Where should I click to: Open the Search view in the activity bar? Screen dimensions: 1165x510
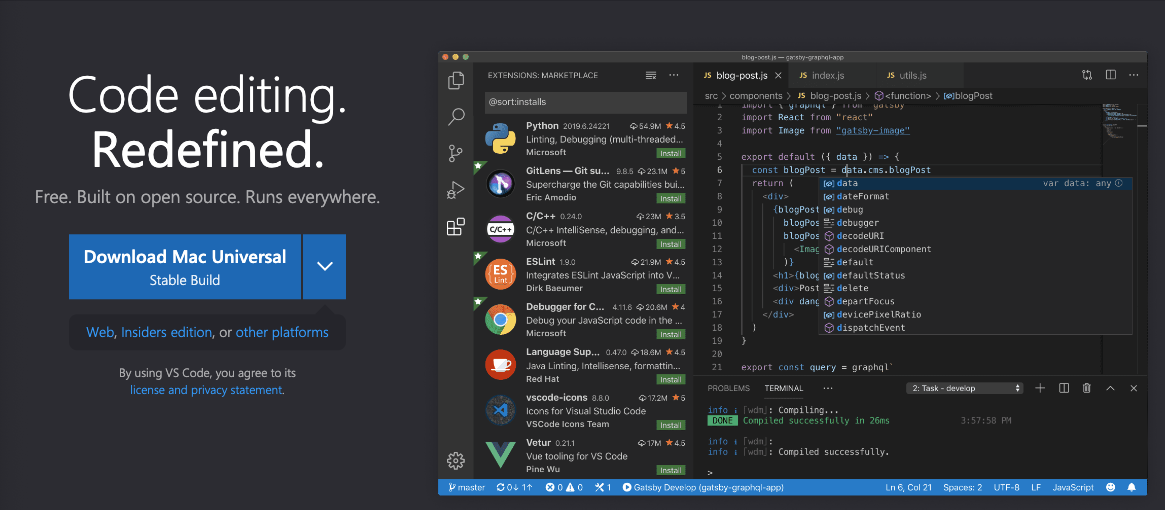tap(456, 117)
